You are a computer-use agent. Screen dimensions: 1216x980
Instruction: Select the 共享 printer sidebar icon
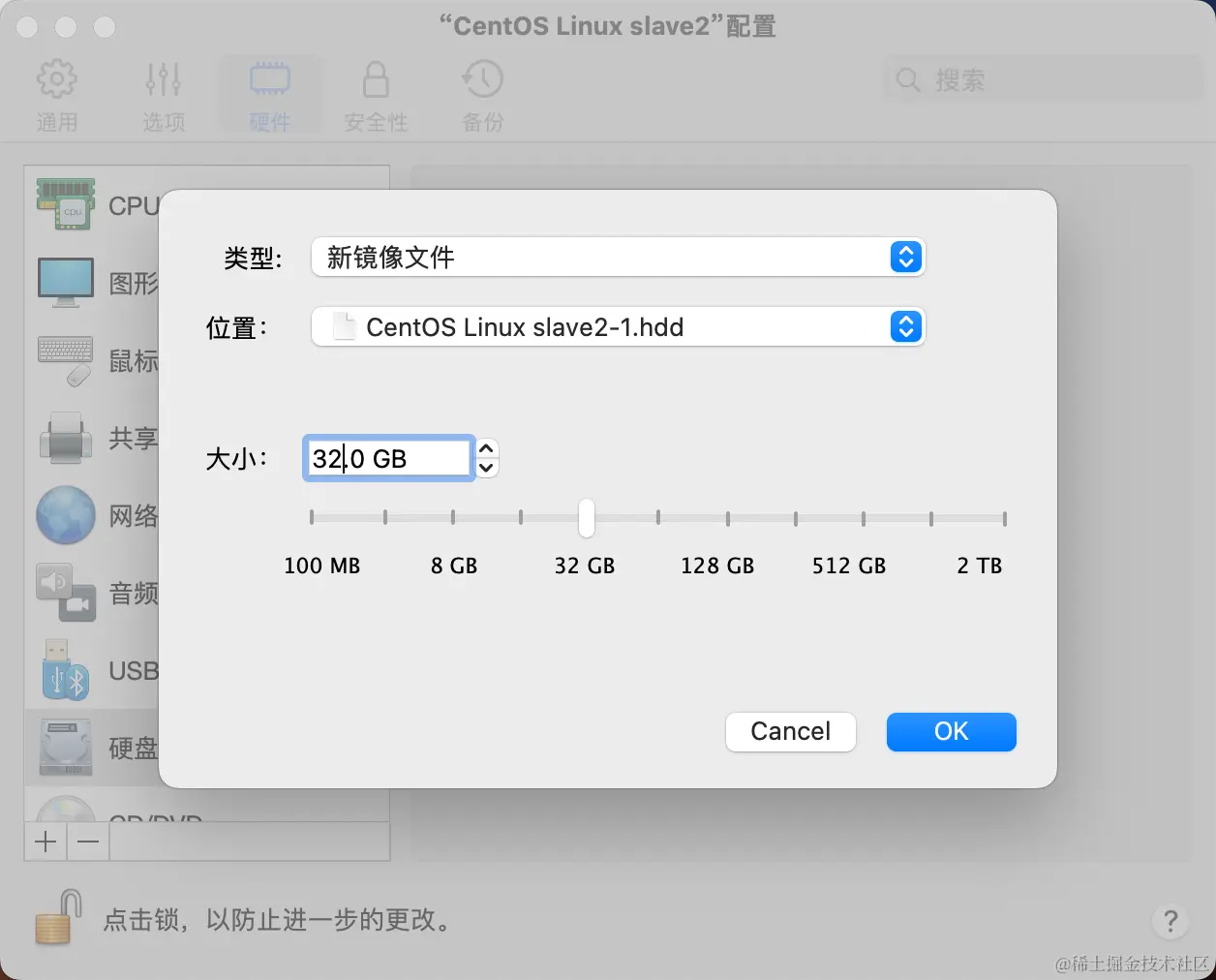(x=65, y=438)
